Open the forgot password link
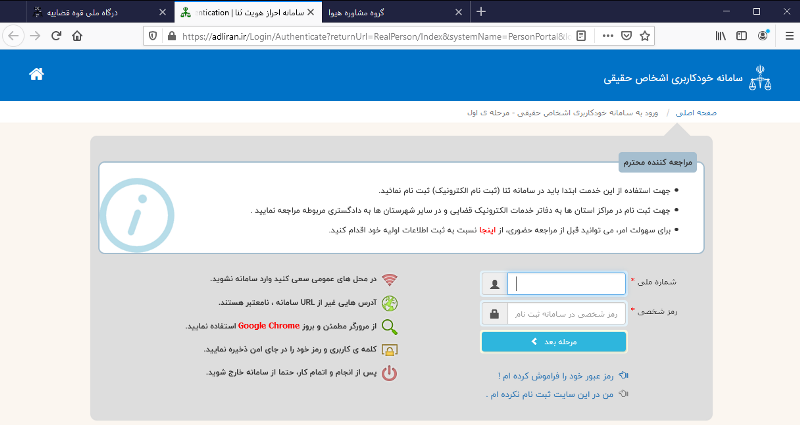This screenshot has width=800, height=425. coord(556,376)
